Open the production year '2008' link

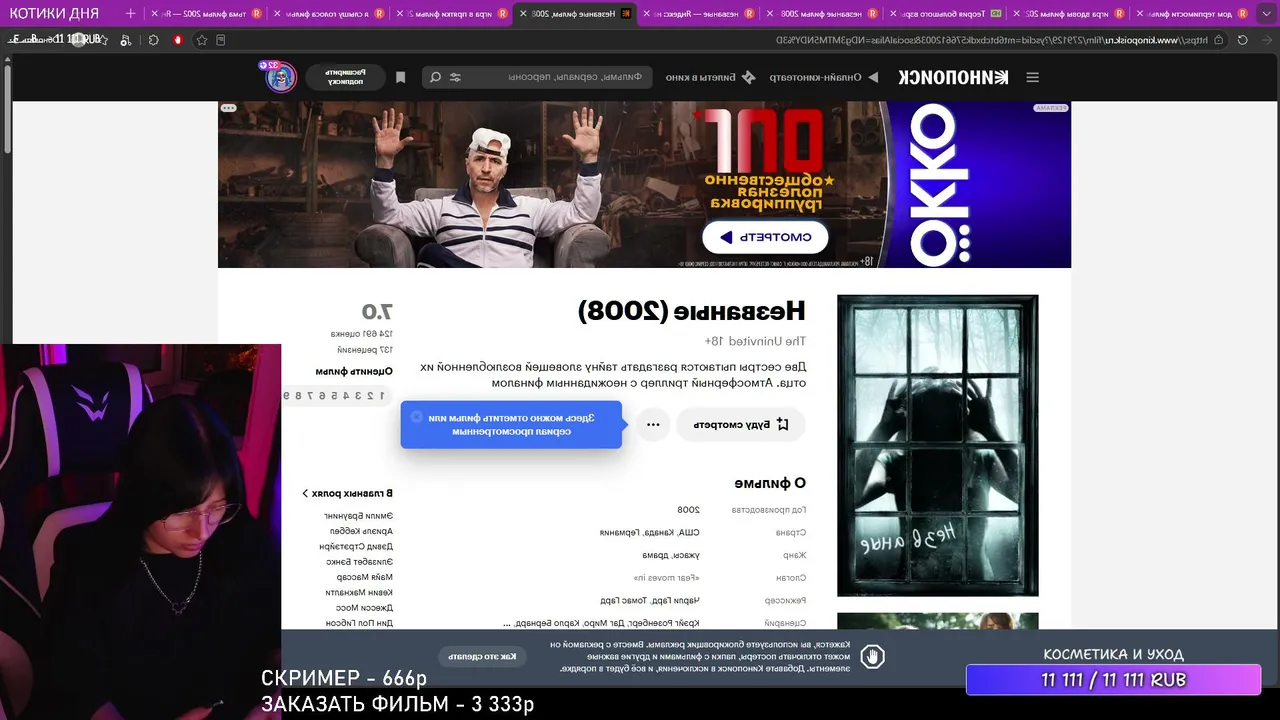(x=688, y=510)
